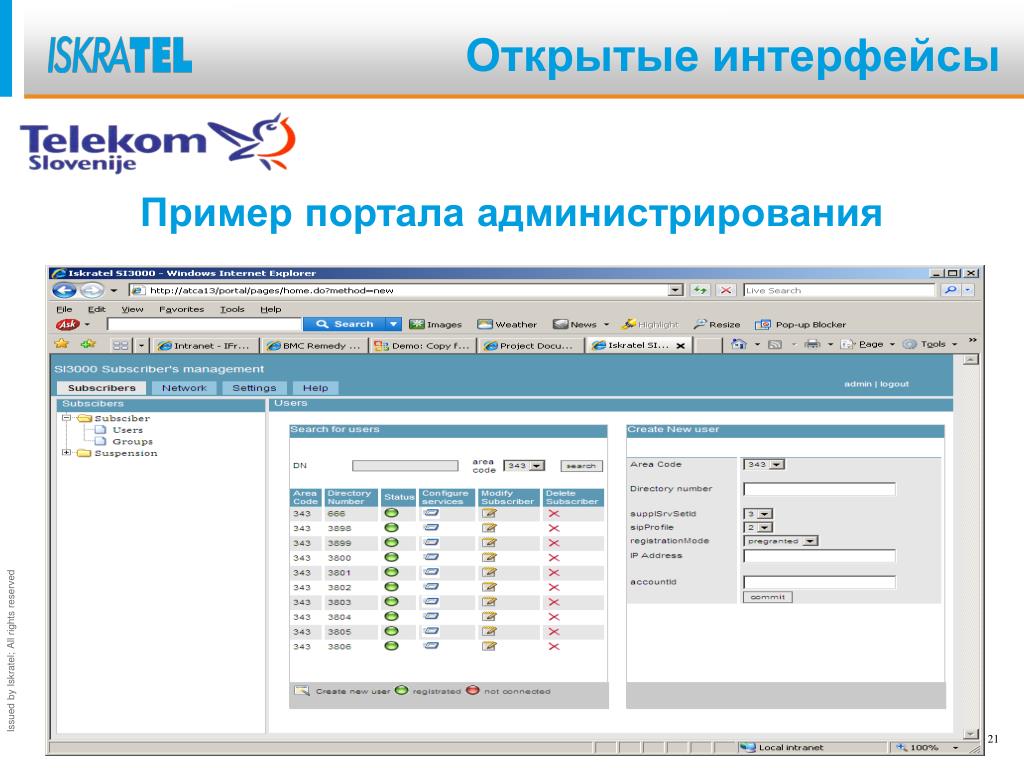The image size is (1024, 768).
Task: Expand the Suspension tree folder
Action: (x=66, y=453)
